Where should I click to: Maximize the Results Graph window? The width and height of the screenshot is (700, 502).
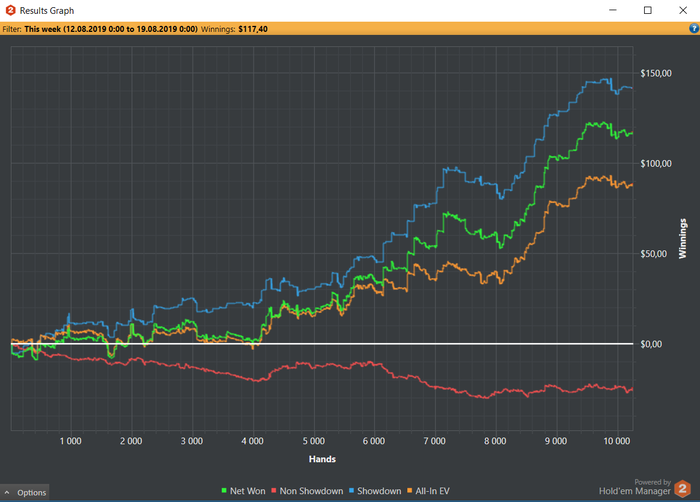pos(648,10)
